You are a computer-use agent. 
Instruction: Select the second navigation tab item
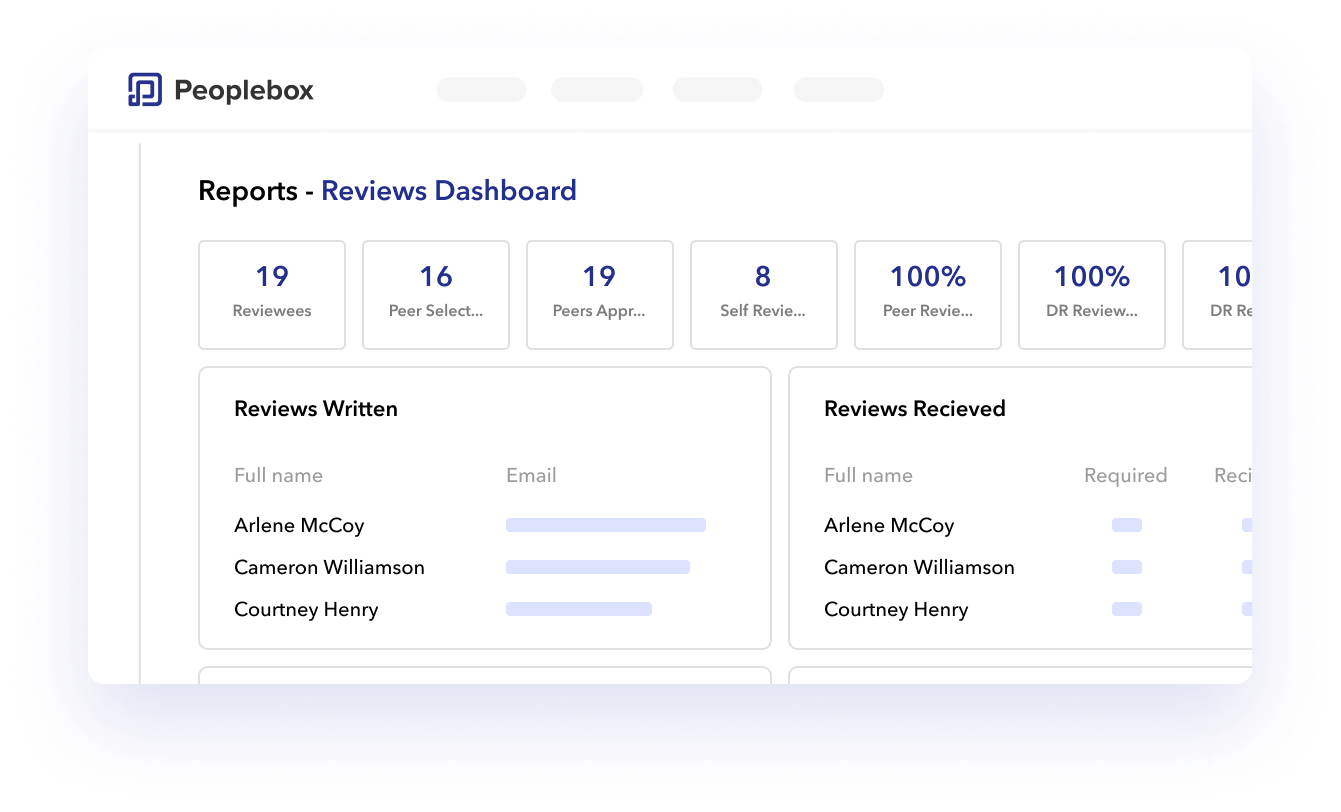coord(596,89)
